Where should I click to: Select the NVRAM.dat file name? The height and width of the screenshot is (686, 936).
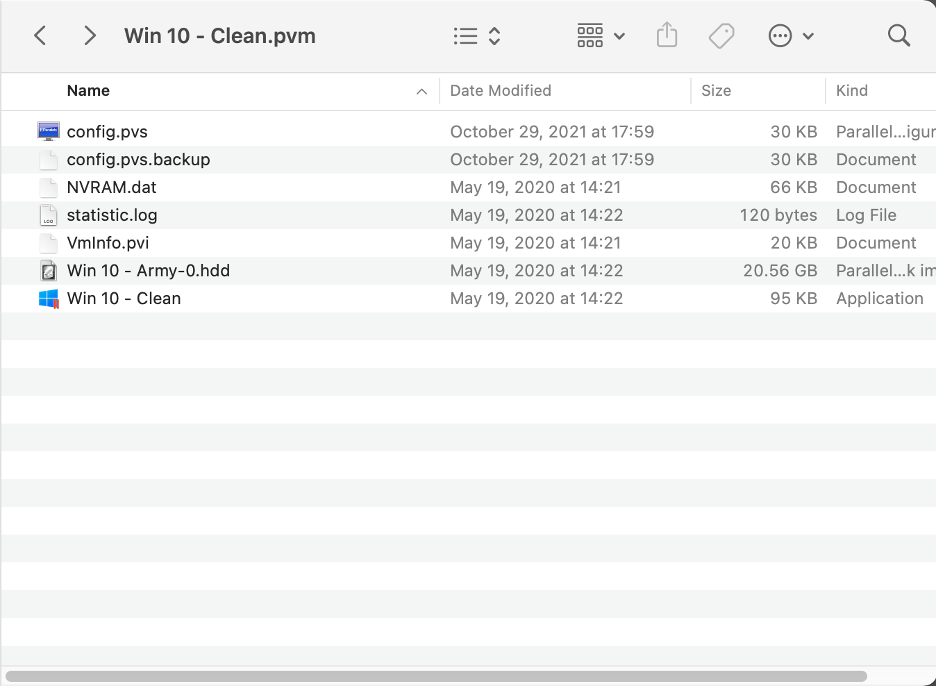[112, 187]
